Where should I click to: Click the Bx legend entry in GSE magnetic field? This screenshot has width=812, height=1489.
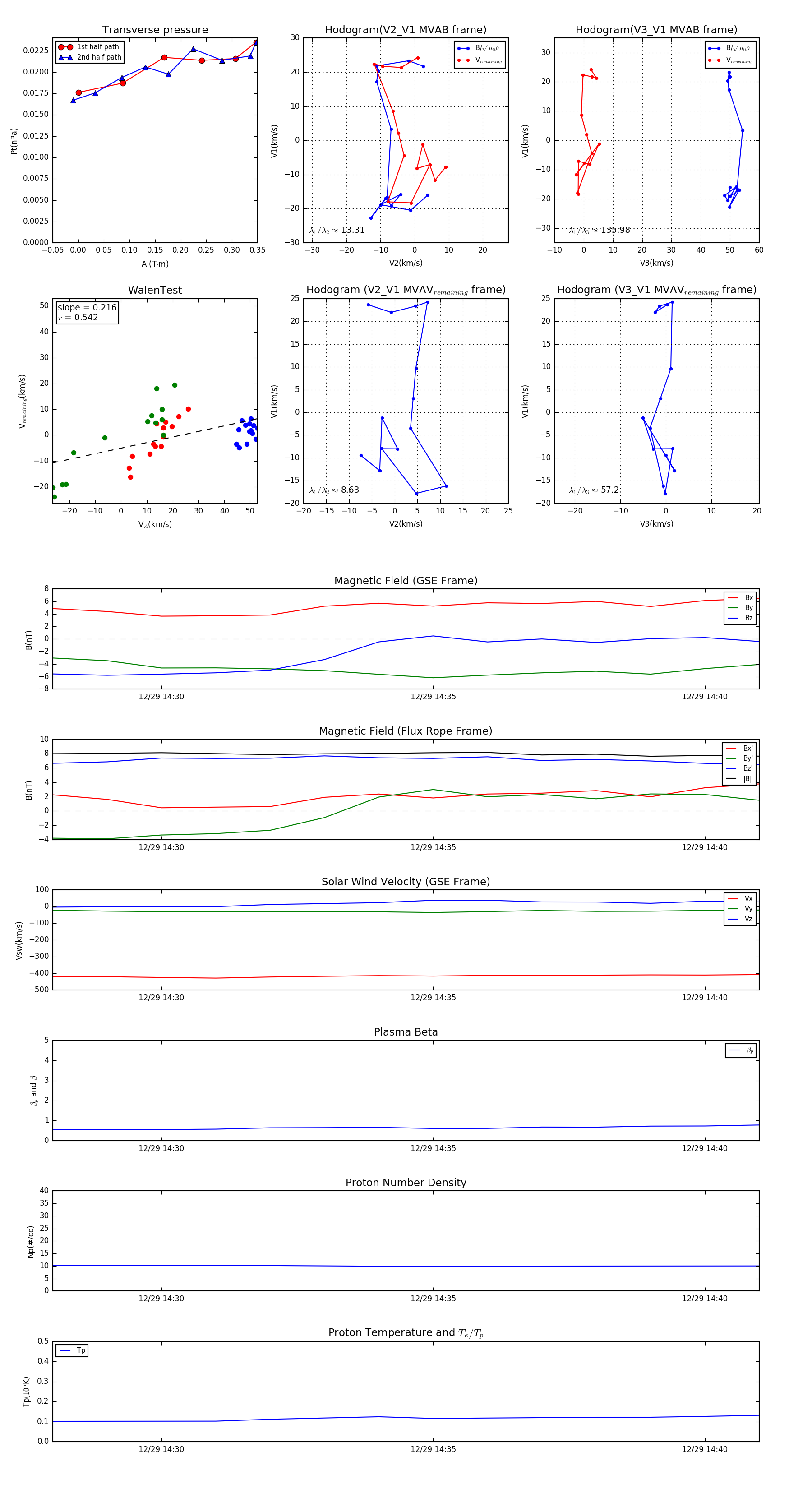(x=741, y=598)
